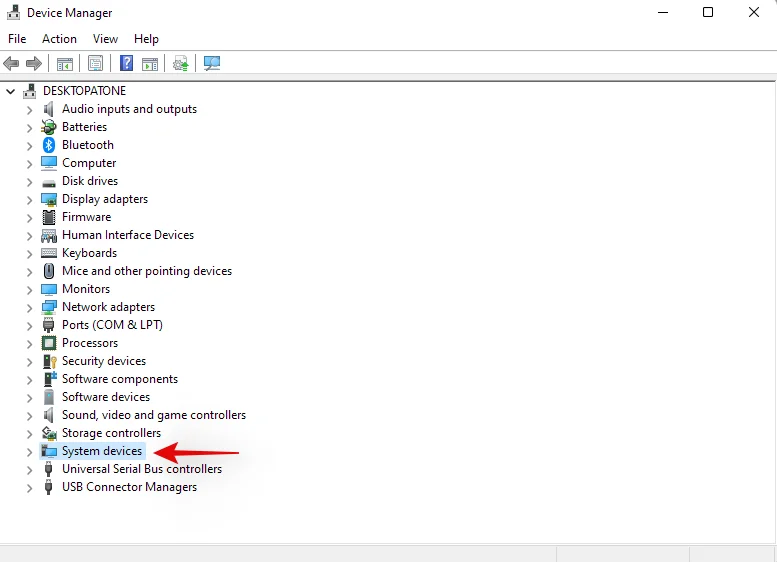Click the Show/Hide Console Tree toolbar icon

[64, 63]
